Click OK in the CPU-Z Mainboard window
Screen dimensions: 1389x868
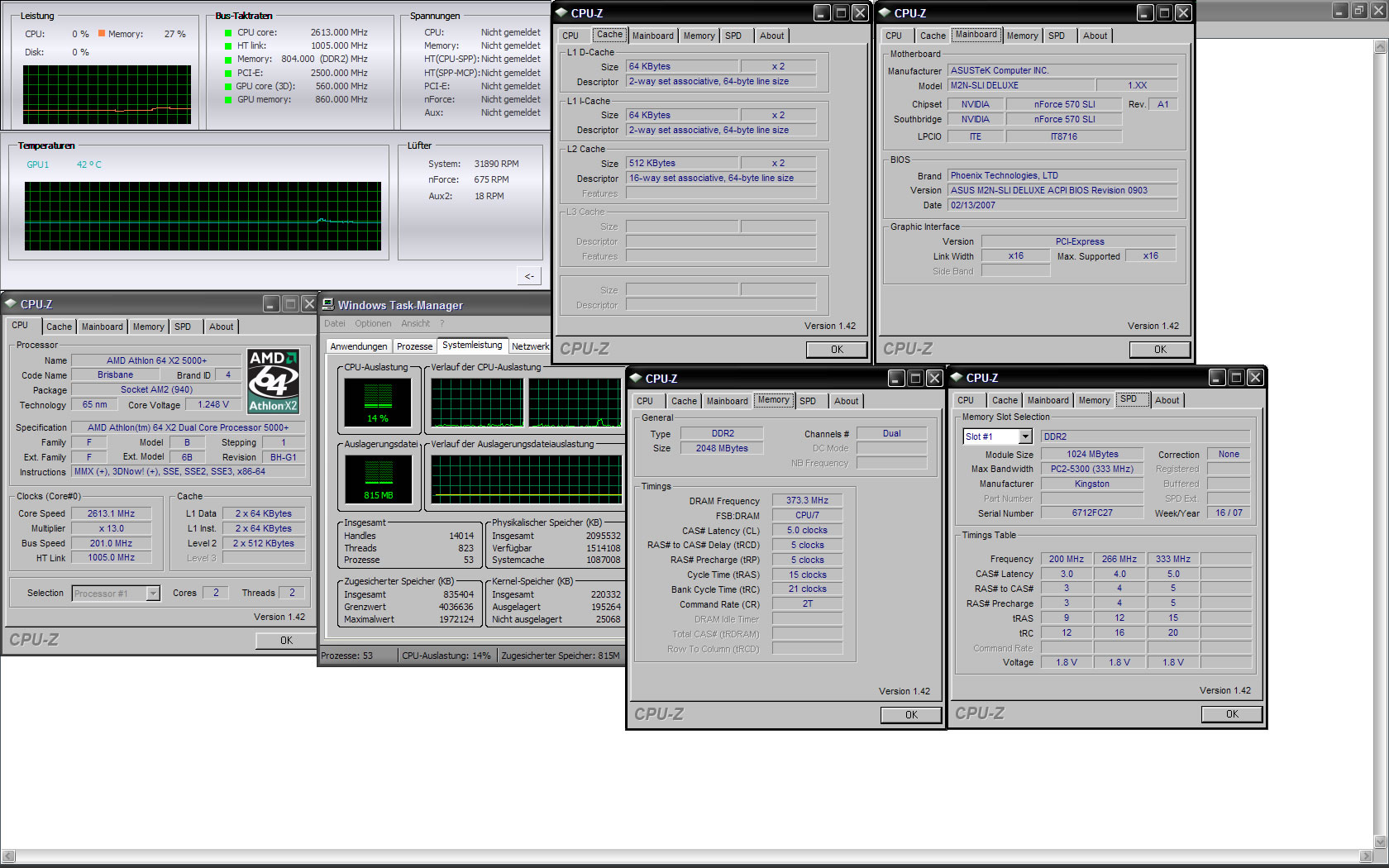tap(1160, 350)
